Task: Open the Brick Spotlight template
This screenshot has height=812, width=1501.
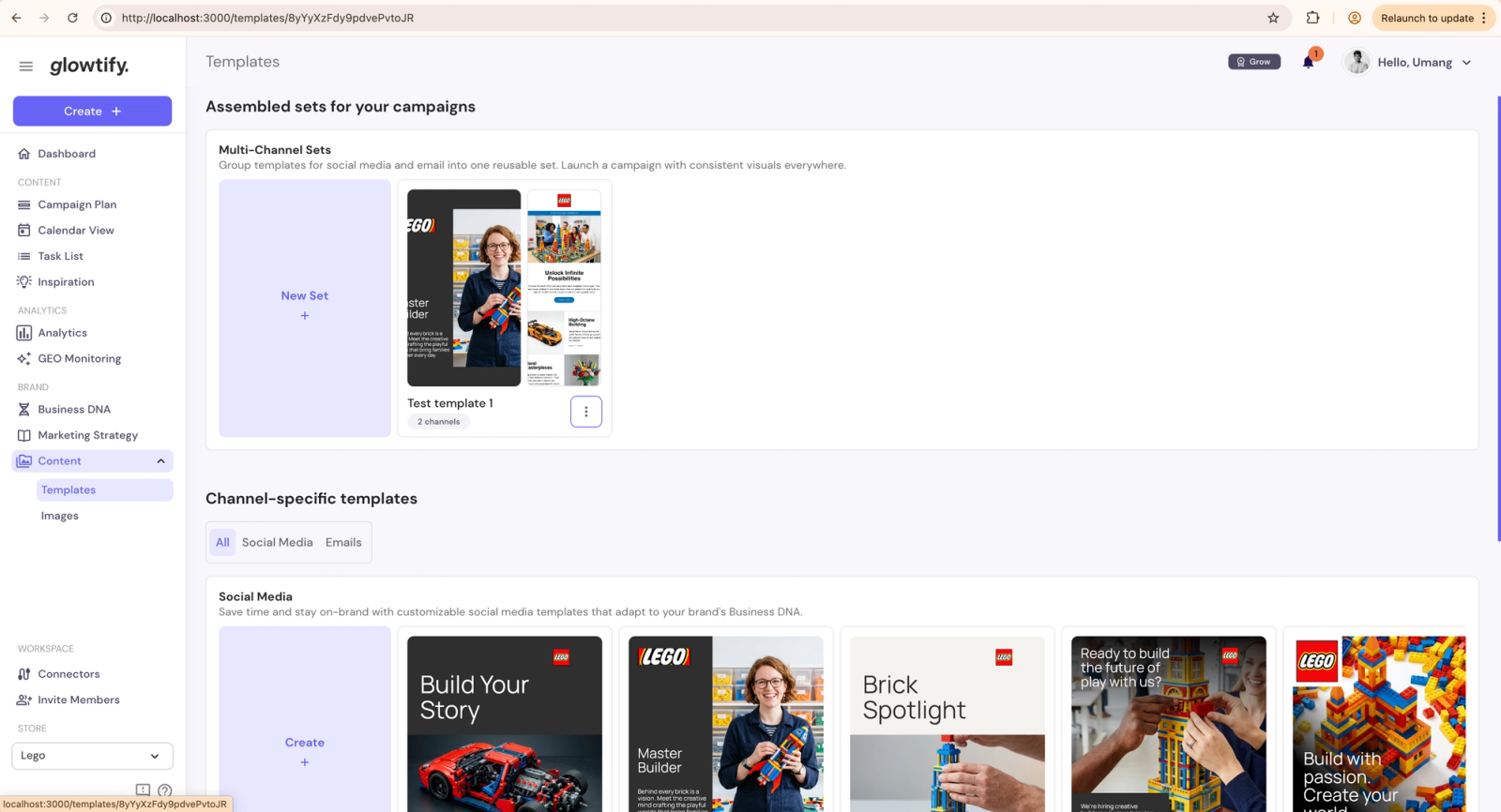Action: click(948, 724)
